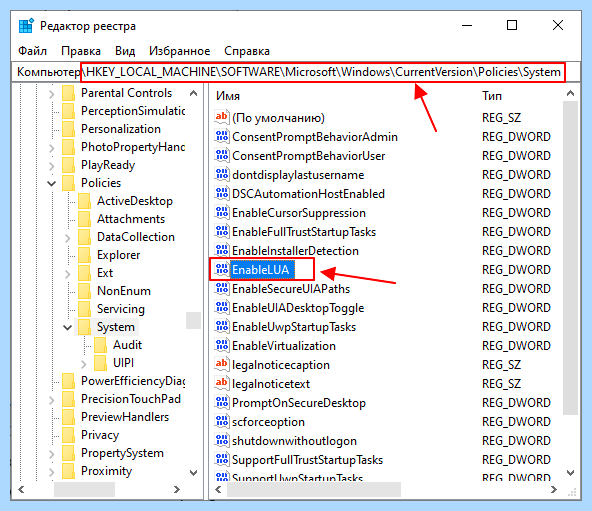592x511 pixels.
Task: Select the PropertySystem key
Action: [x=122, y=453]
